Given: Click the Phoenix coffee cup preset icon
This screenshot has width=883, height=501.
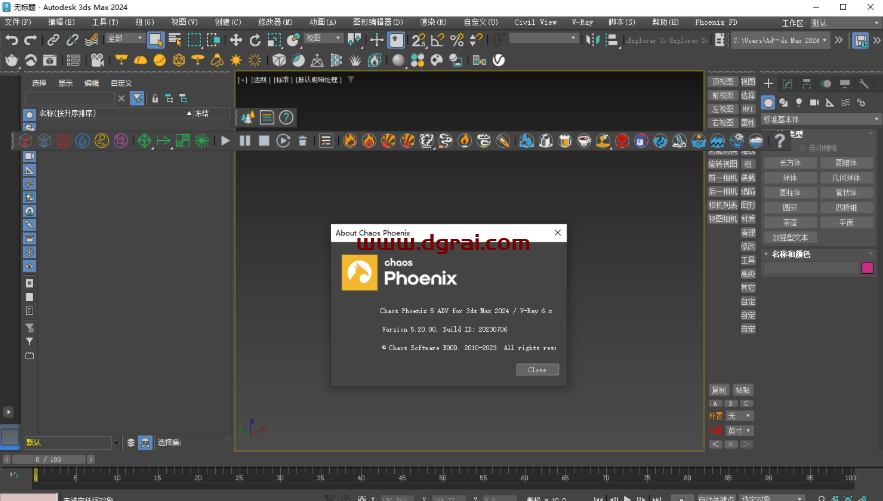Looking at the screenshot, I should click(x=584, y=141).
